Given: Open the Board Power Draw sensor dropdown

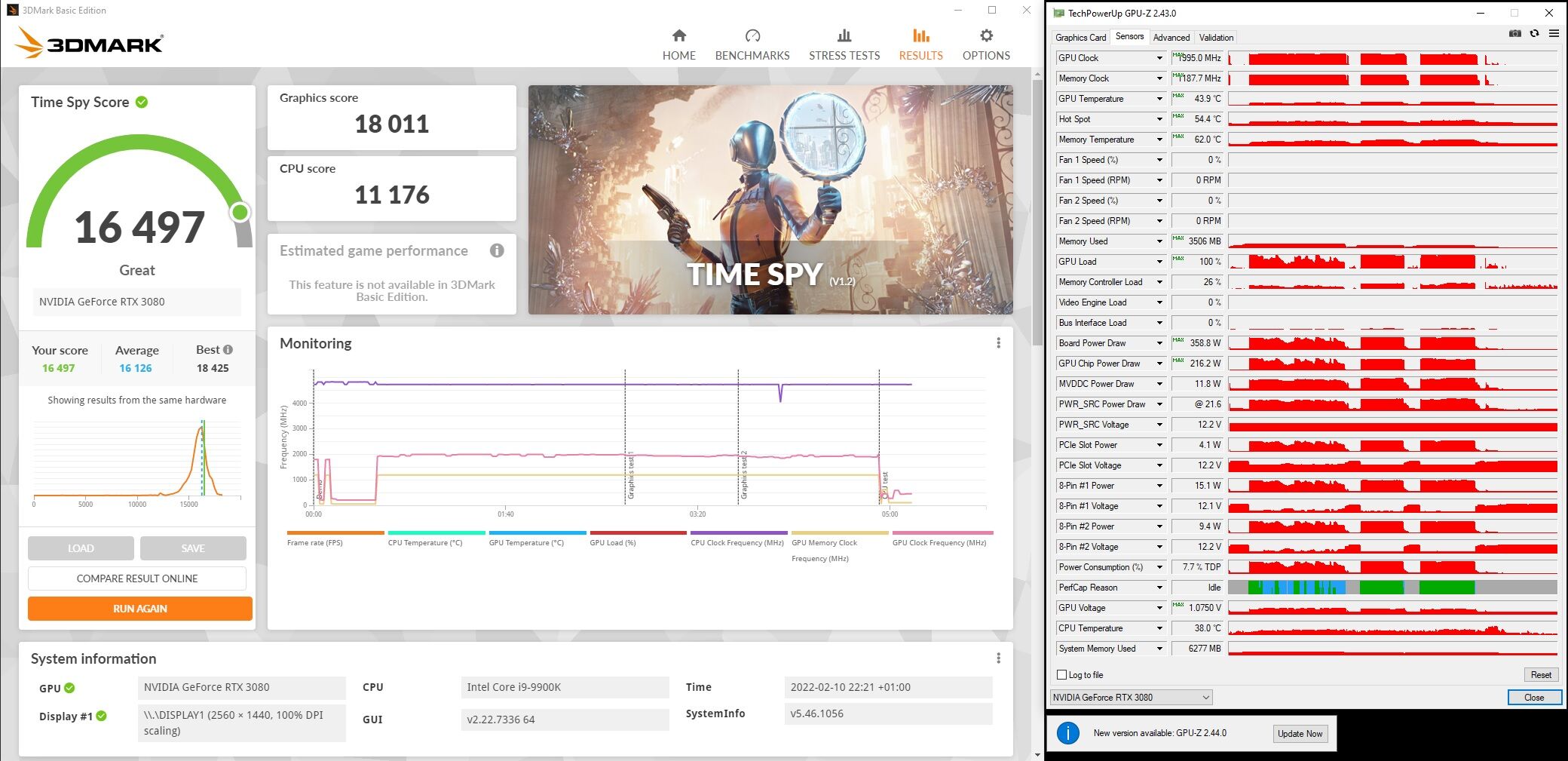Looking at the screenshot, I should (x=1159, y=343).
